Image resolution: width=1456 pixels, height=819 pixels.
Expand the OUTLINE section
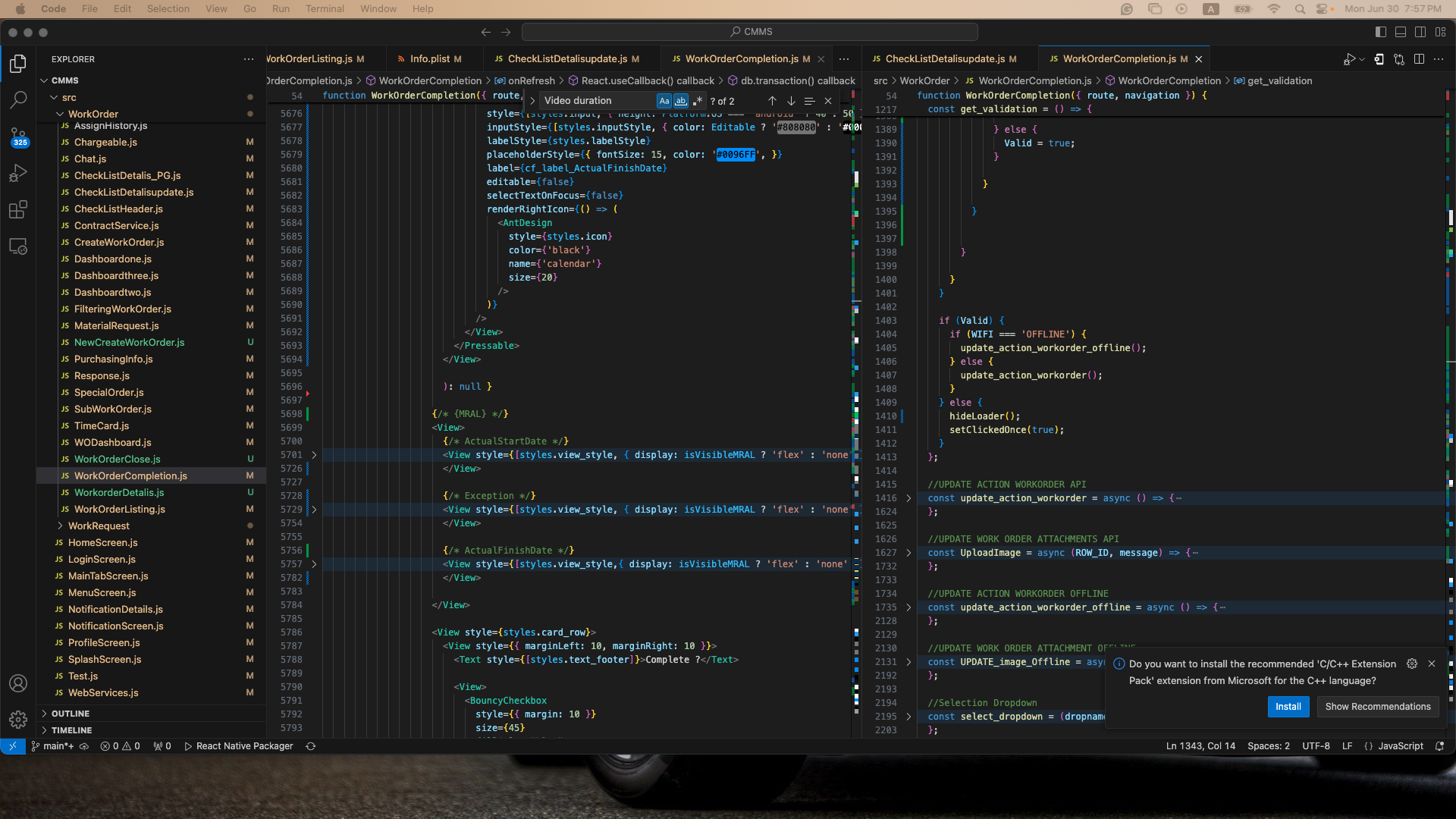71,714
